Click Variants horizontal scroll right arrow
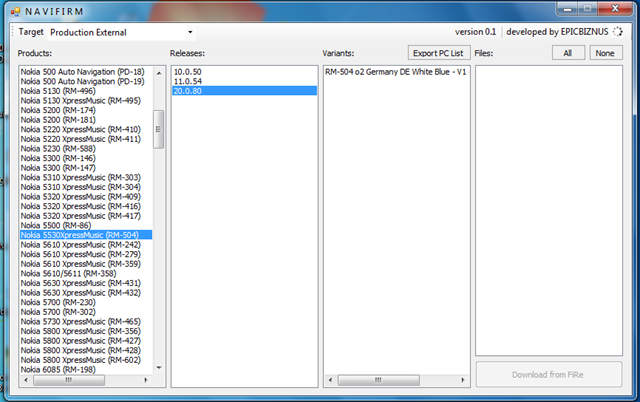Image resolution: width=640 pixels, height=402 pixels. pyautogui.click(x=463, y=380)
